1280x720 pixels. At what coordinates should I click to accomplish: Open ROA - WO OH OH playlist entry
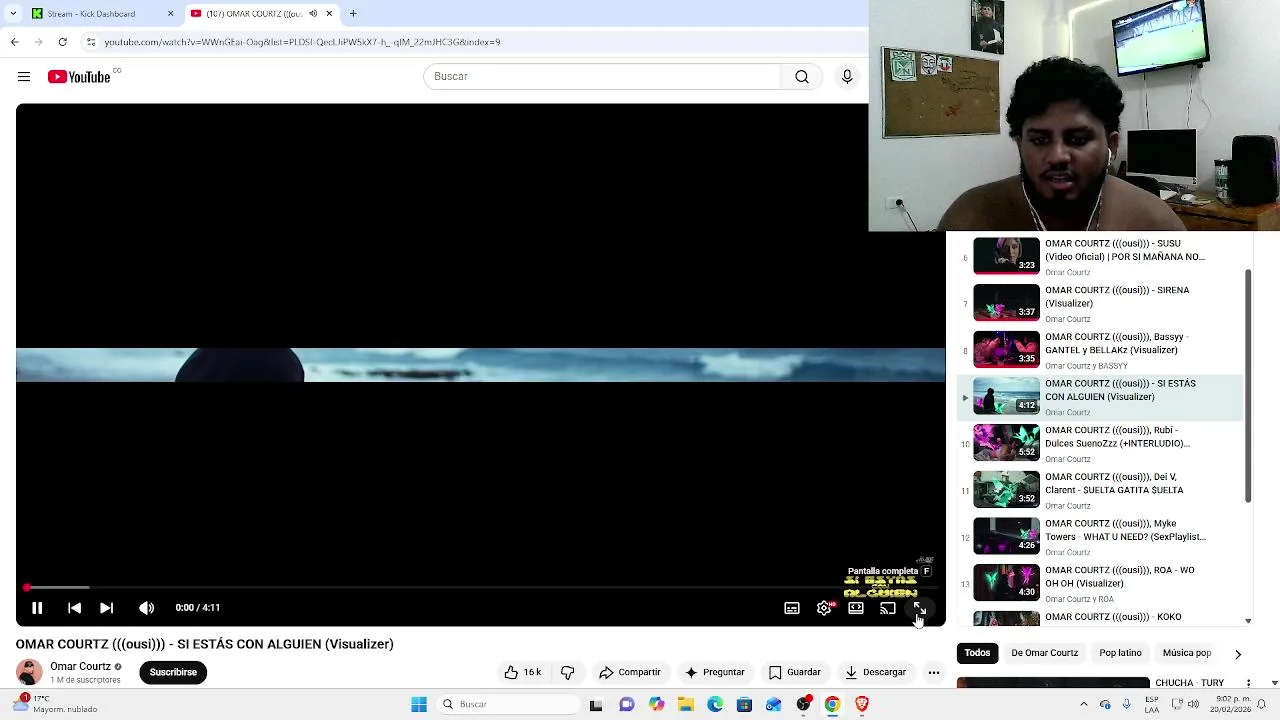[1100, 584]
